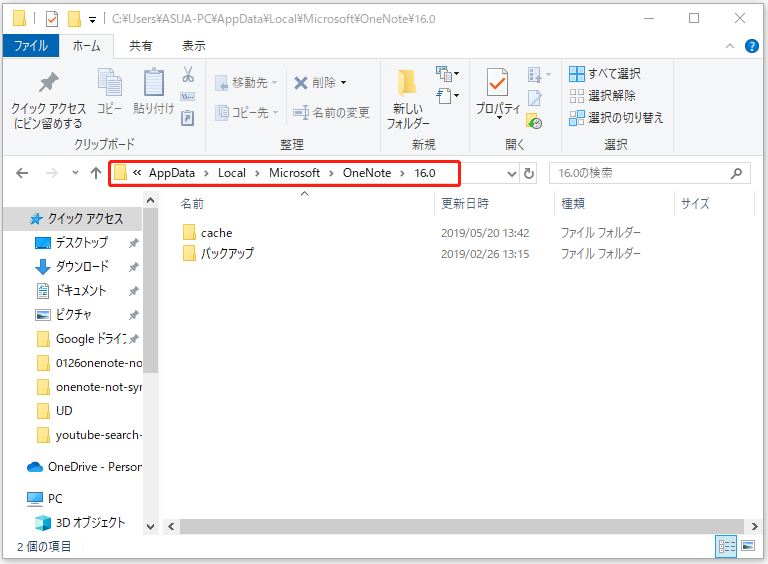768x564 pixels.
Task: Navigate to OneNote in breadcrumb
Action: coord(367,173)
